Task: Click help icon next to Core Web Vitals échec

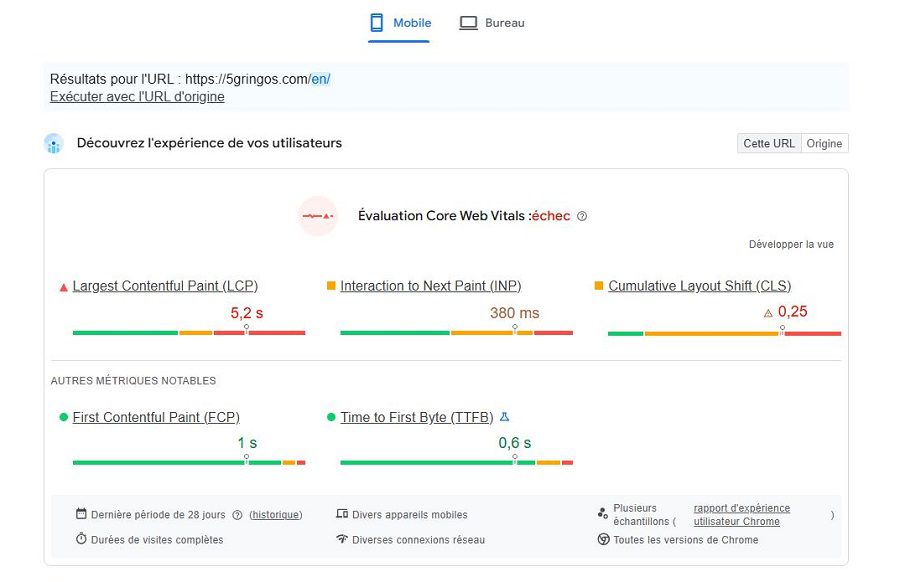Action: click(582, 216)
